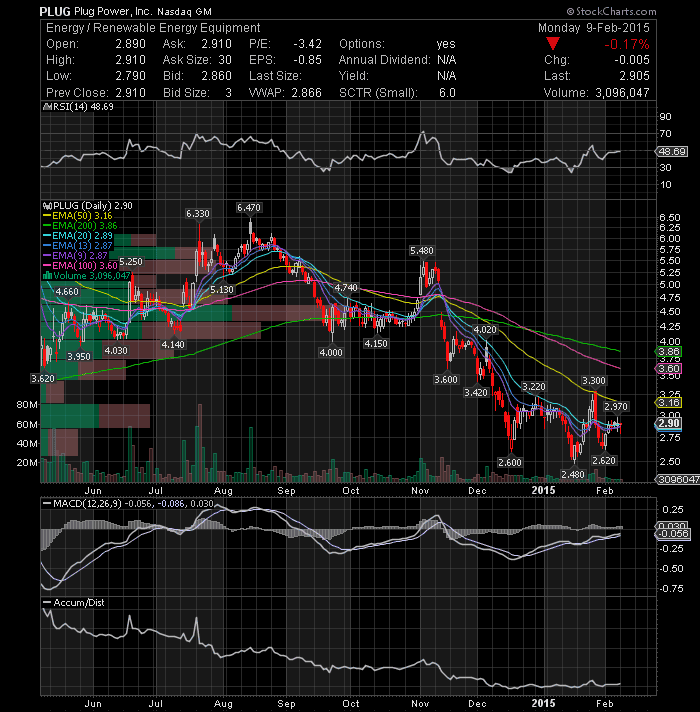Click the Volume 3,096,047 legend entry
This screenshot has height=712, width=700.
pos(87,276)
